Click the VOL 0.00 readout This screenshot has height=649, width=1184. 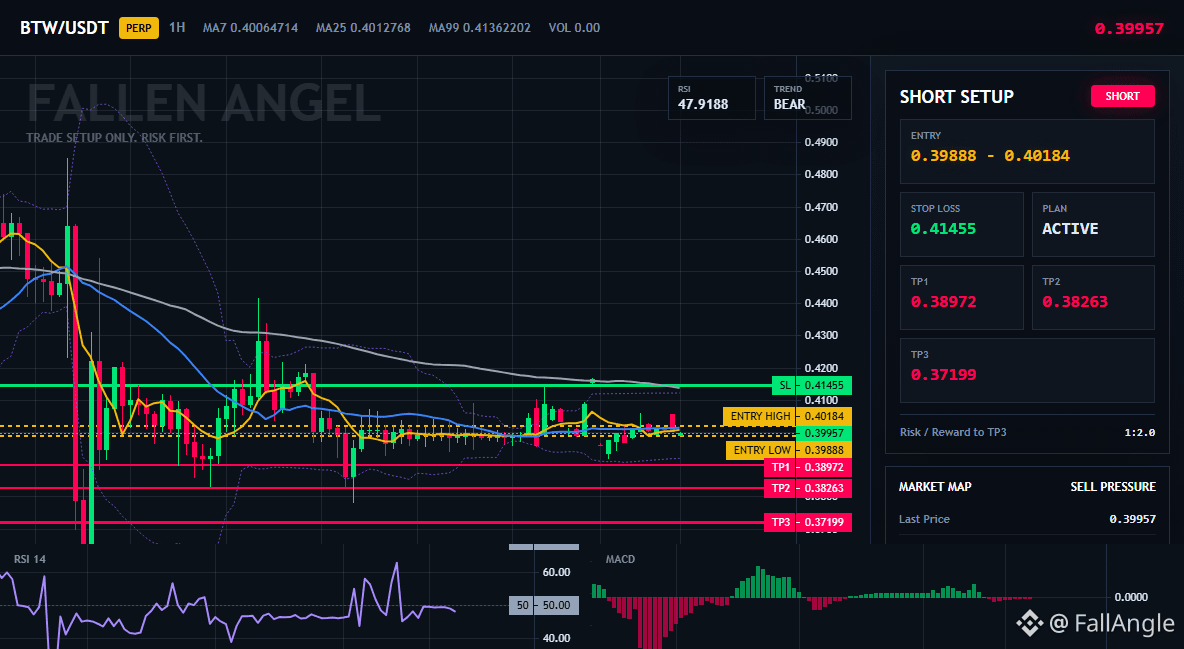574,28
